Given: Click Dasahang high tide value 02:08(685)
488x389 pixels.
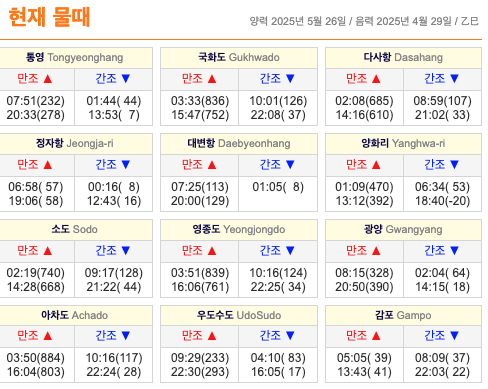Looking at the screenshot, I should [364, 101].
